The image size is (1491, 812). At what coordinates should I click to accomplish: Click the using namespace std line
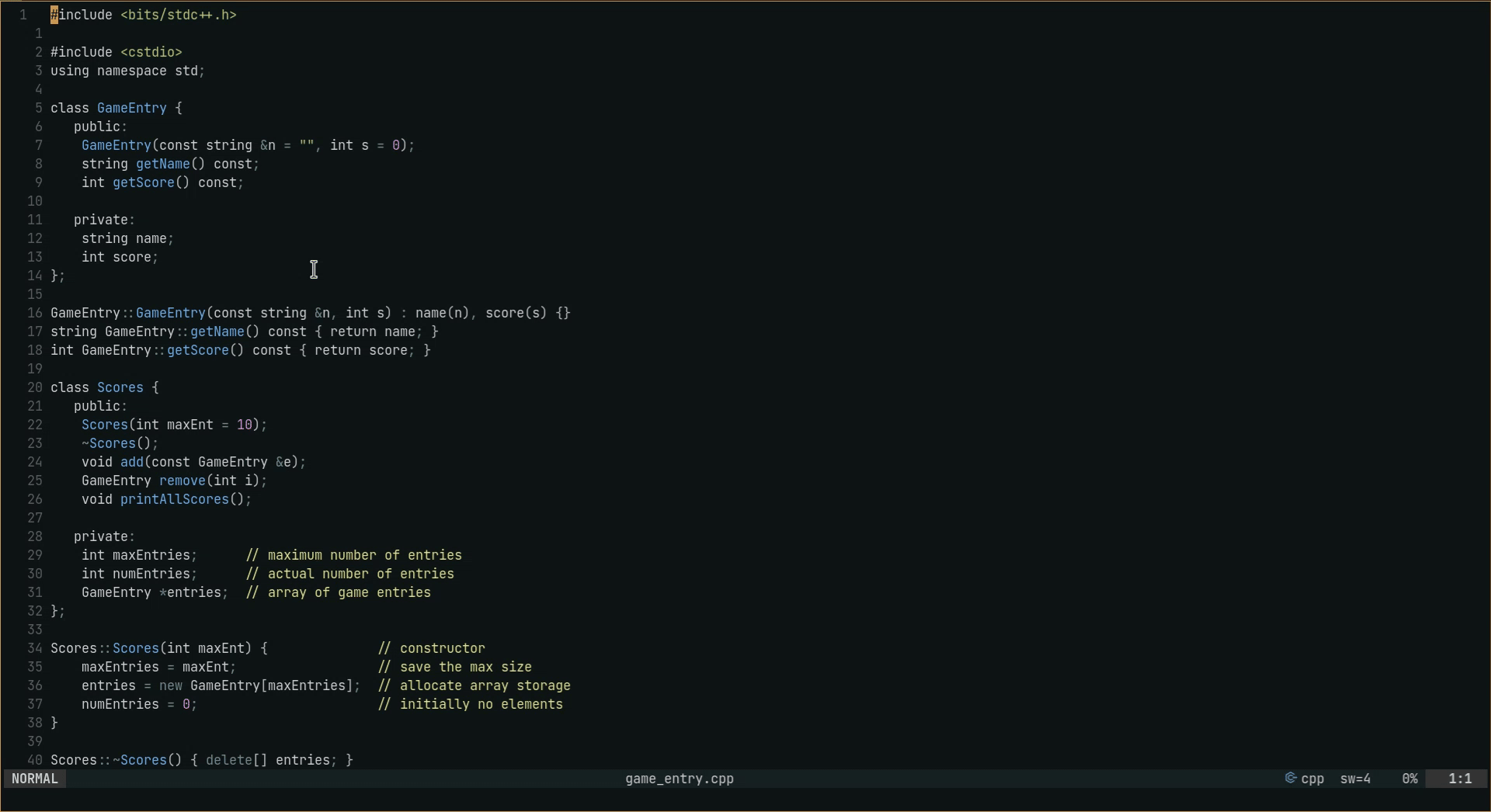click(x=127, y=71)
